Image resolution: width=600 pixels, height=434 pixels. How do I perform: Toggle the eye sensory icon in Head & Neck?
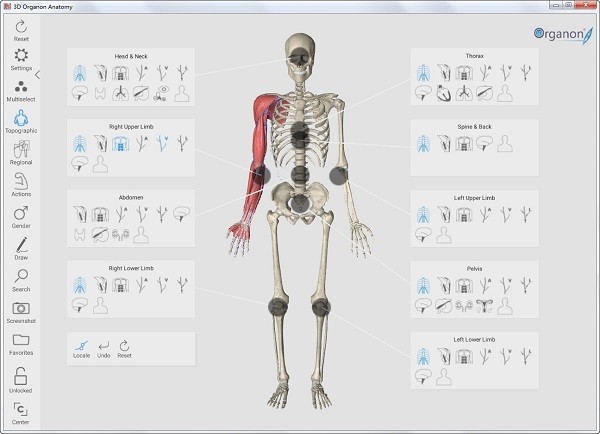tap(161, 93)
